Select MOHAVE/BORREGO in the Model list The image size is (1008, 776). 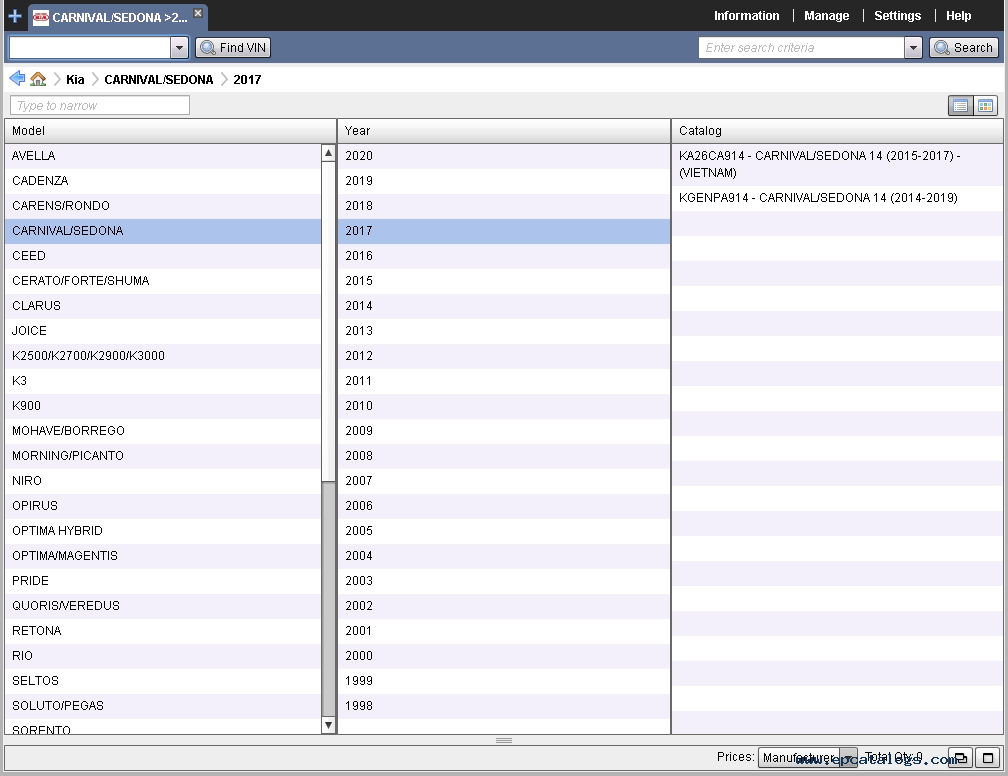click(x=163, y=431)
